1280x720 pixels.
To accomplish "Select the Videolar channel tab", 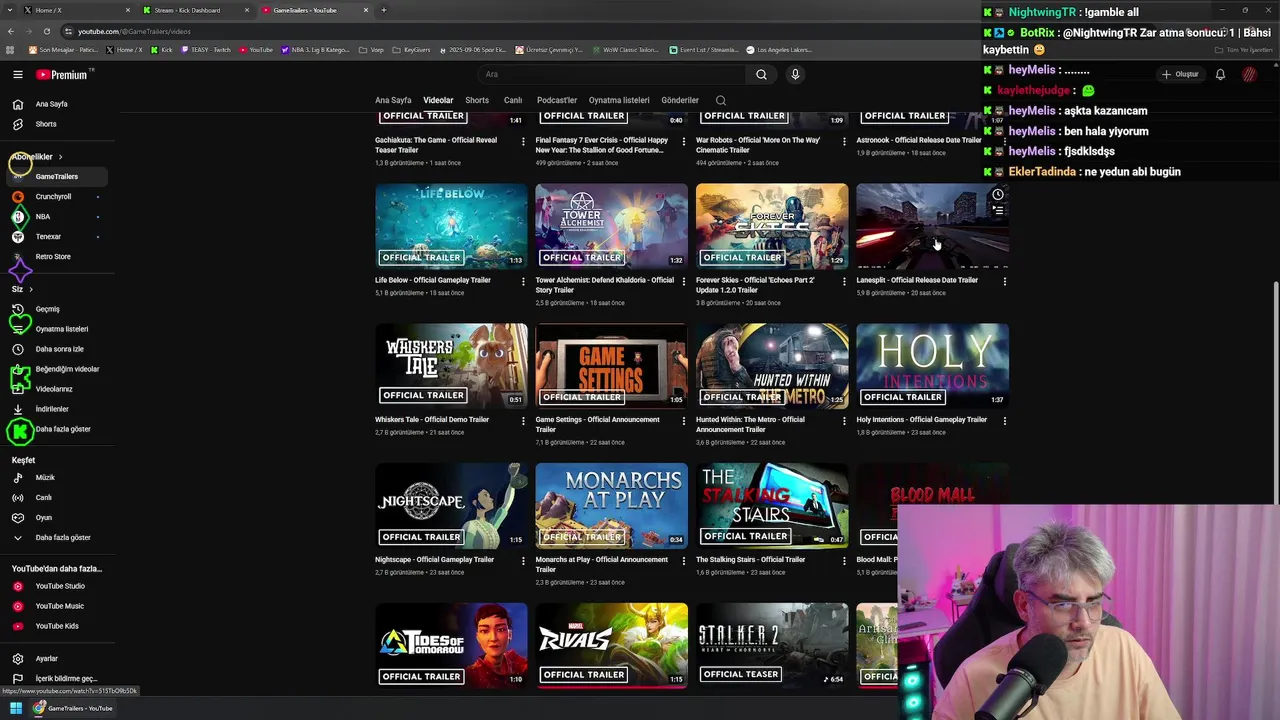I will pos(438,100).
